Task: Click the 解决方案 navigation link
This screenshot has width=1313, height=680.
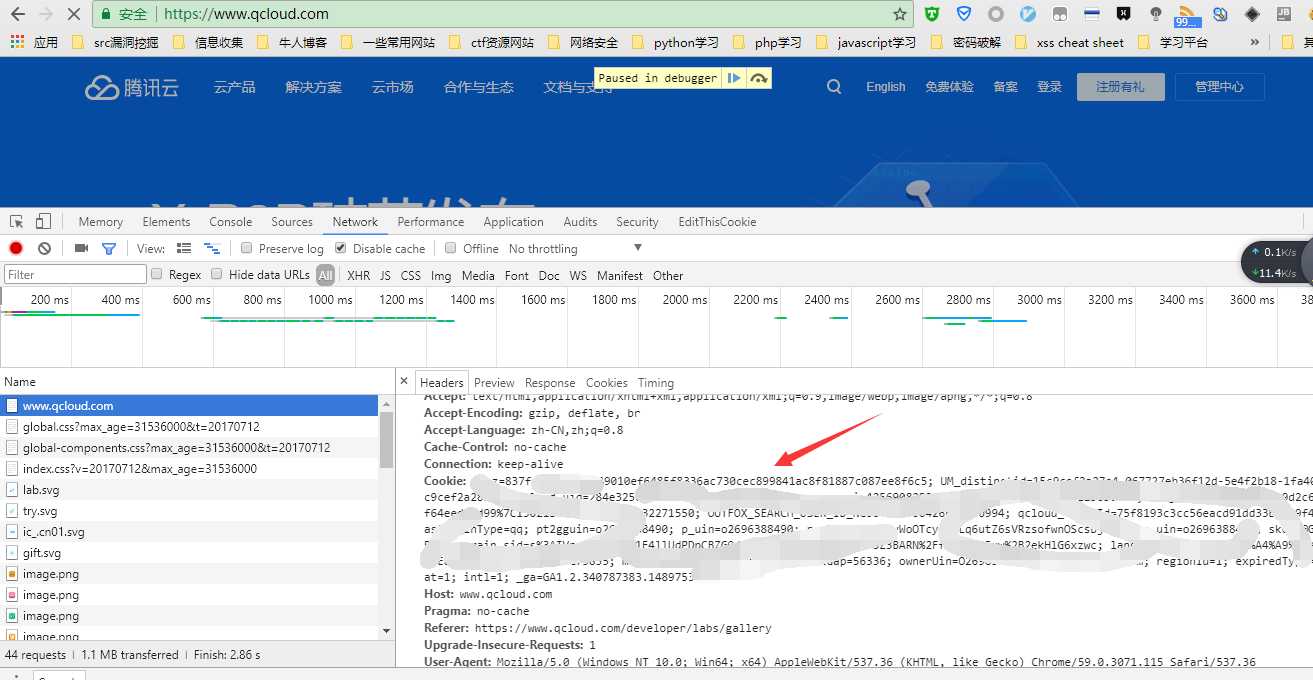Action: (x=313, y=87)
